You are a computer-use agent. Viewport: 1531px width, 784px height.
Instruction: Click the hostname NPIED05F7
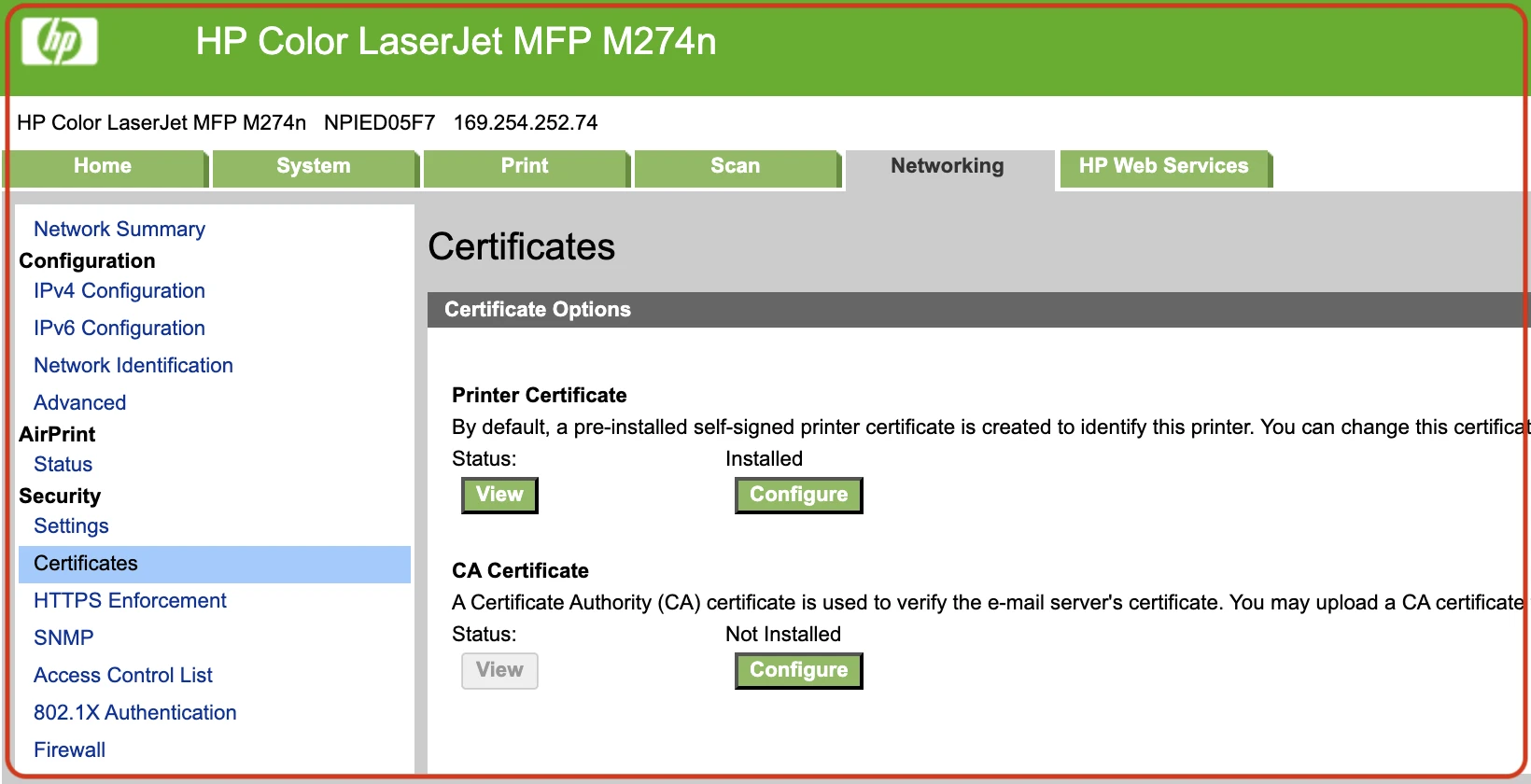[380, 123]
